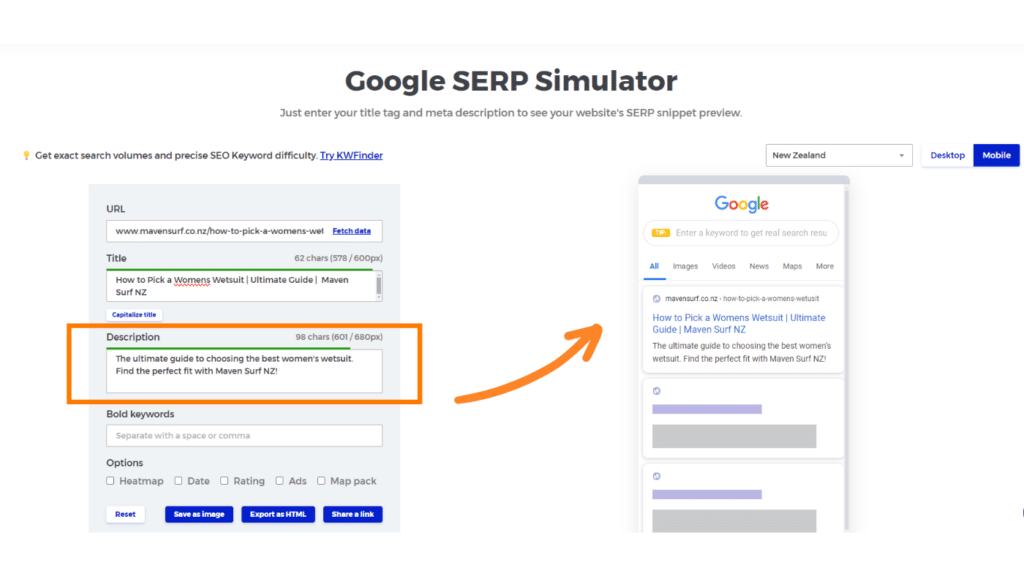The image size is (1024, 576).
Task: Switch to Desktop preview
Action: [x=947, y=155]
